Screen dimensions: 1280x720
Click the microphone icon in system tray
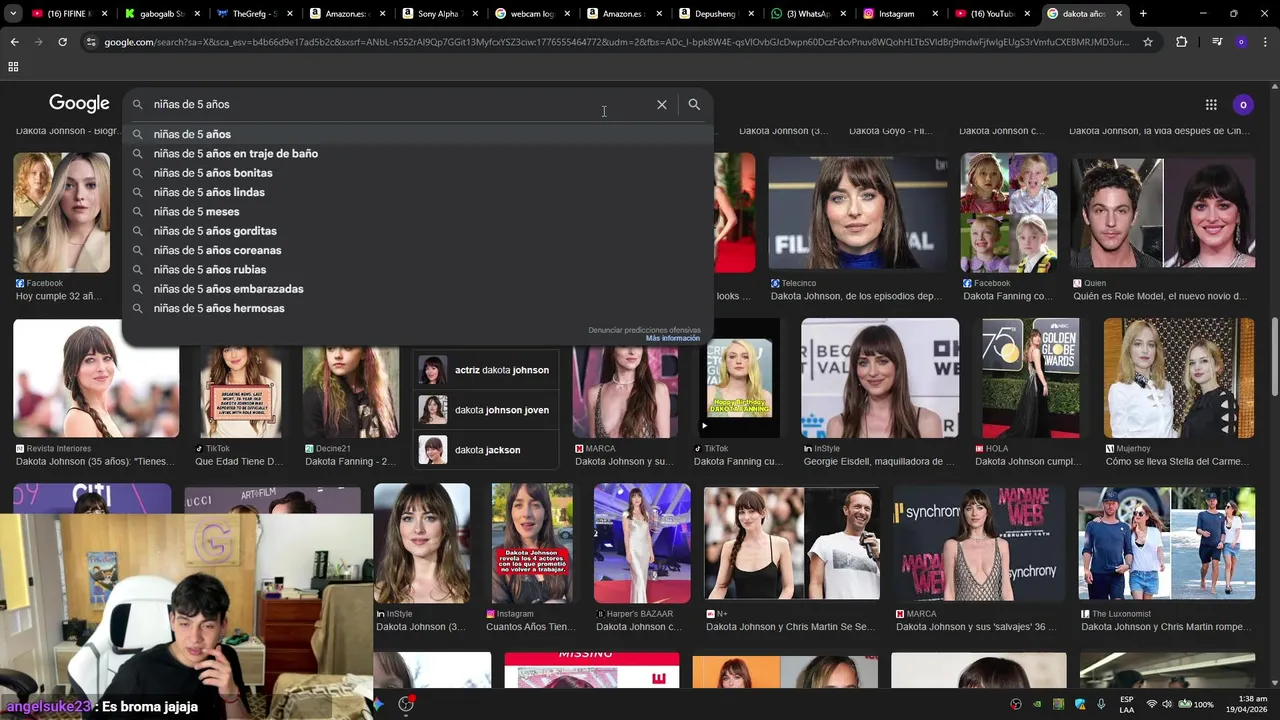tap(1101, 704)
